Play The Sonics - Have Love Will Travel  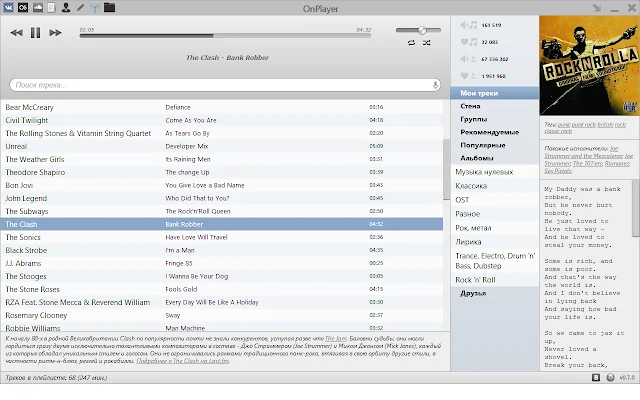coord(222,237)
